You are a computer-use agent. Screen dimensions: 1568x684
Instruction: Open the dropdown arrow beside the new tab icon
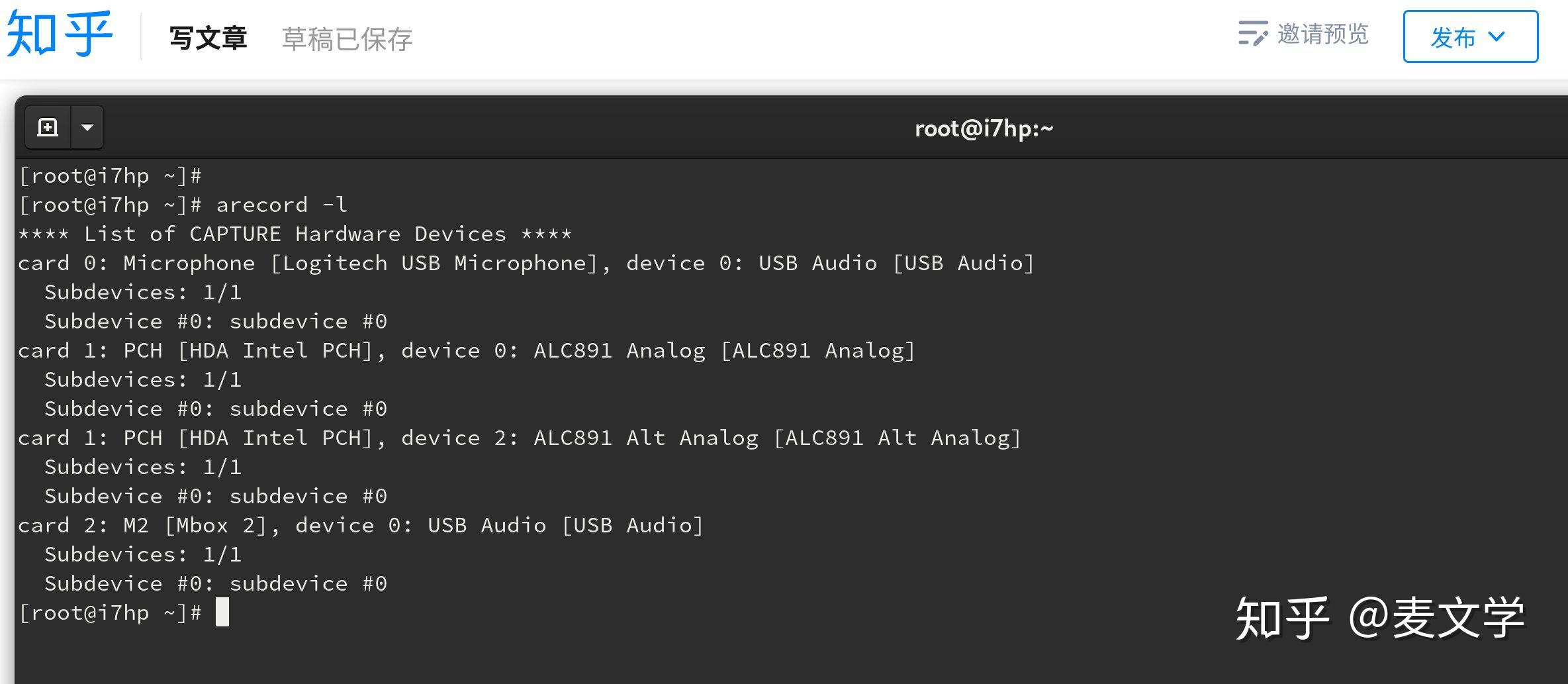pos(87,126)
